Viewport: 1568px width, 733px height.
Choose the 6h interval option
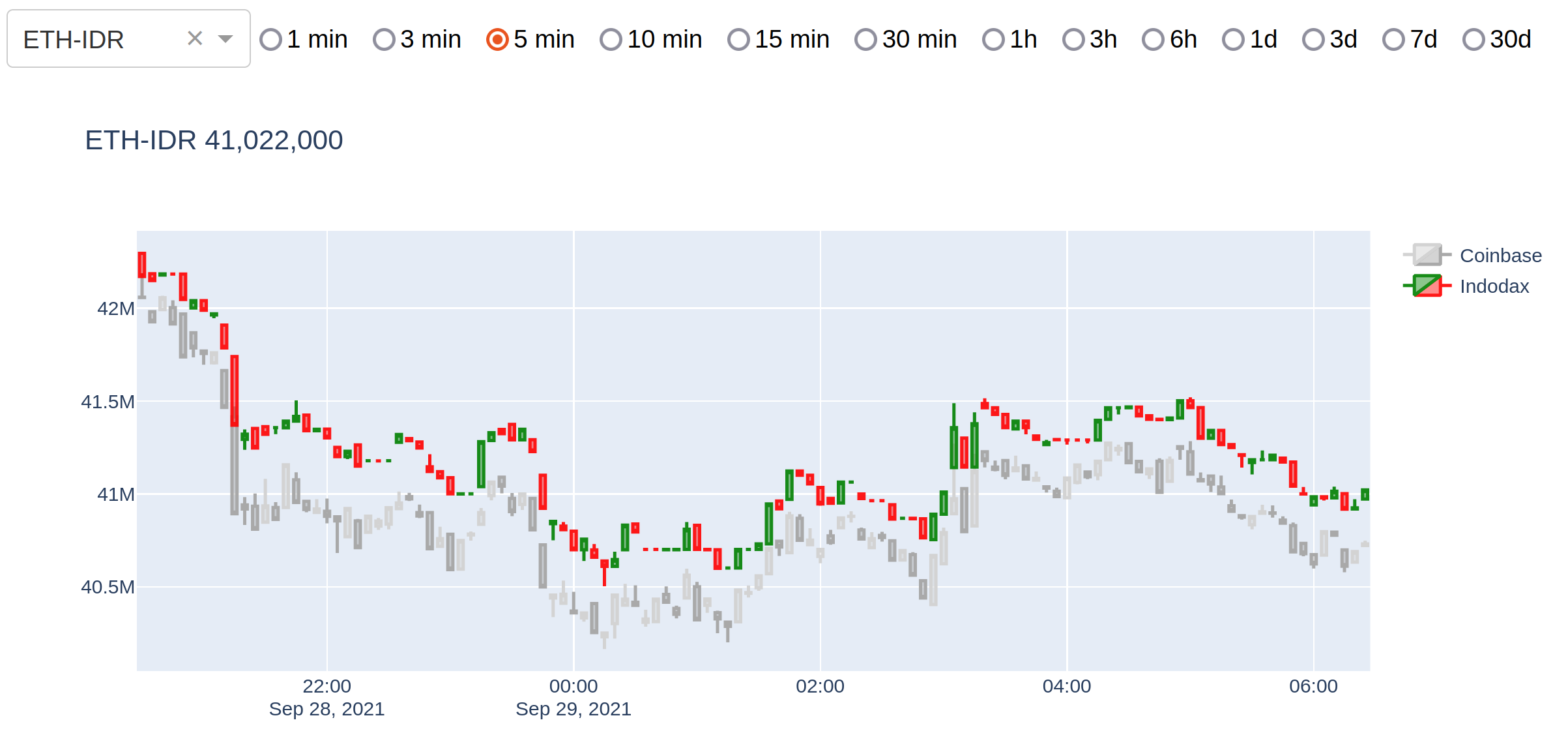pyautogui.click(x=1153, y=40)
